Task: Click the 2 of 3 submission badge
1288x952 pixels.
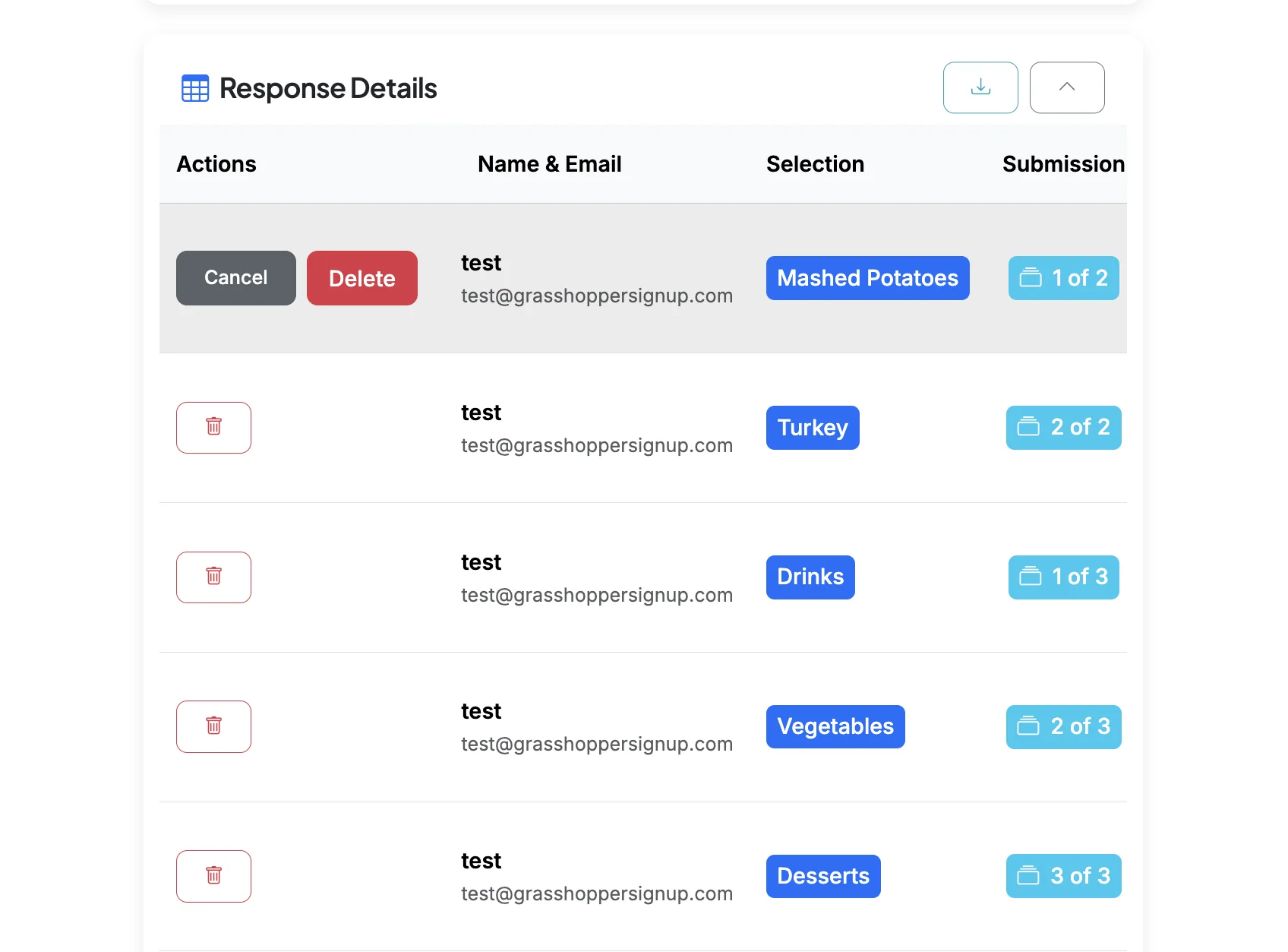Action: pos(1063,726)
